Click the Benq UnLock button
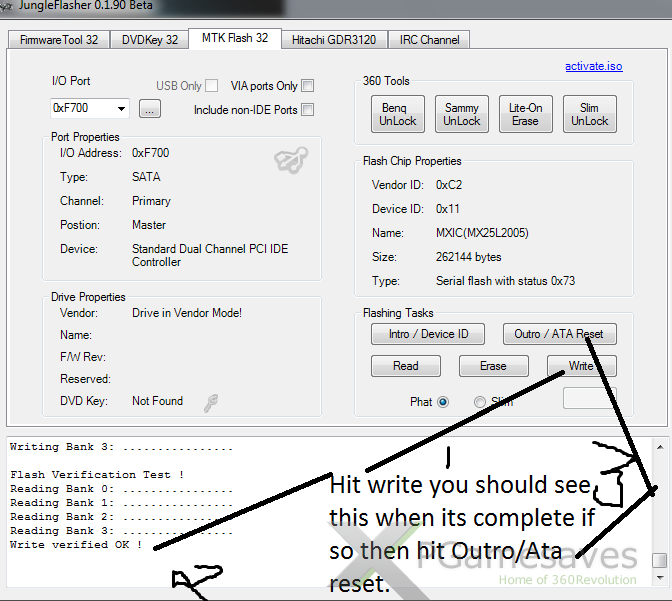Viewport: 672px width, 601px height. pyautogui.click(x=397, y=114)
